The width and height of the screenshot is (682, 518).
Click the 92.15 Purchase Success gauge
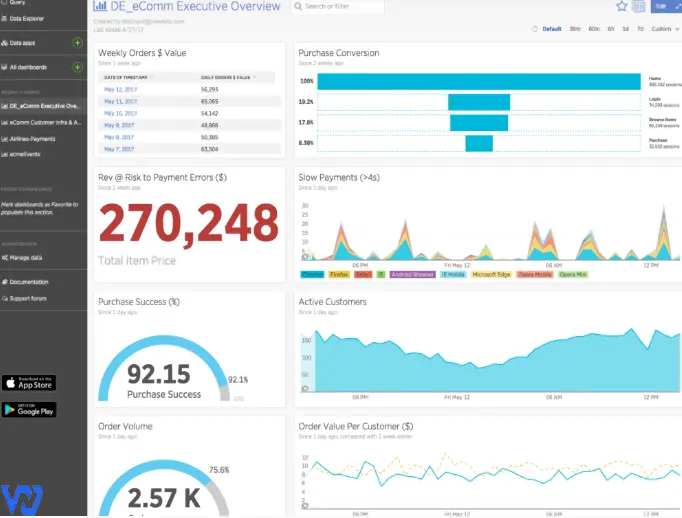point(164,368)
